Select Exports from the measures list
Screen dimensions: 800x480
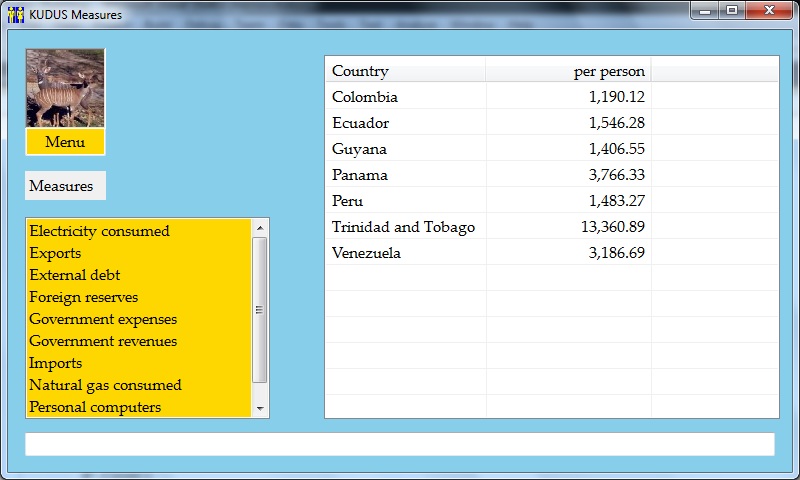point(56,253)
